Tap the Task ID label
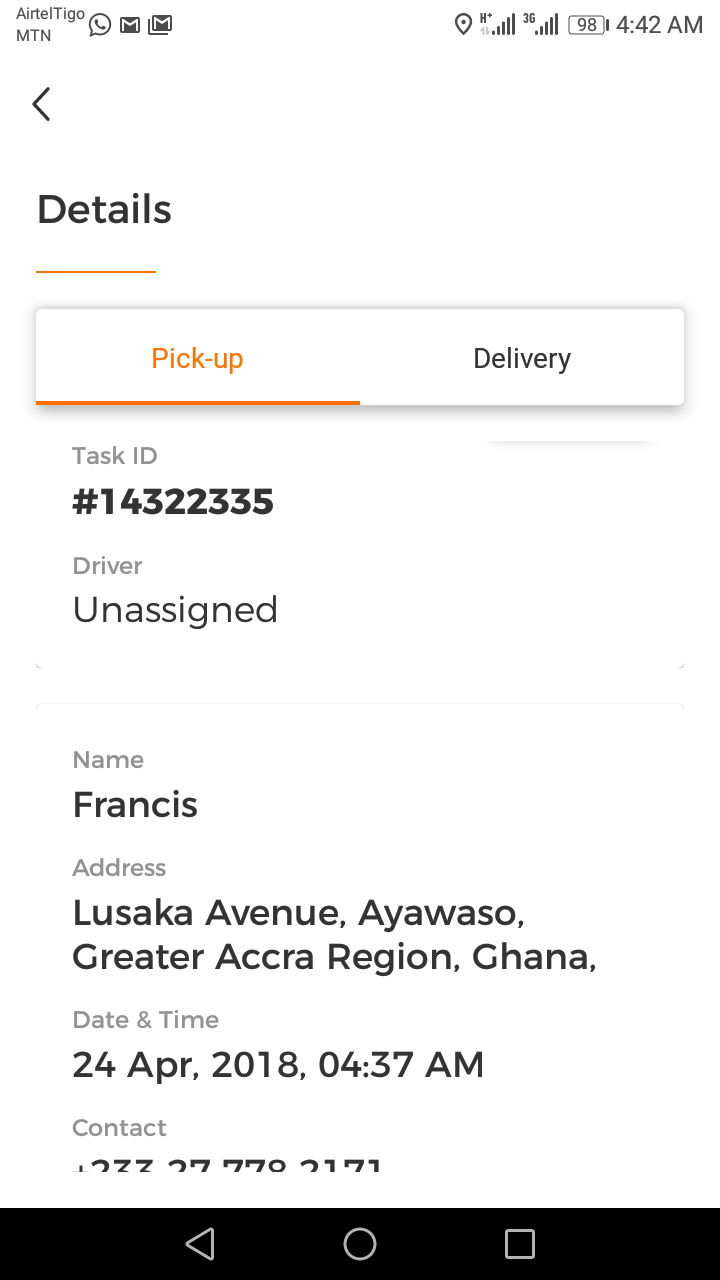 pyautogui.click(x=115, y=456)
